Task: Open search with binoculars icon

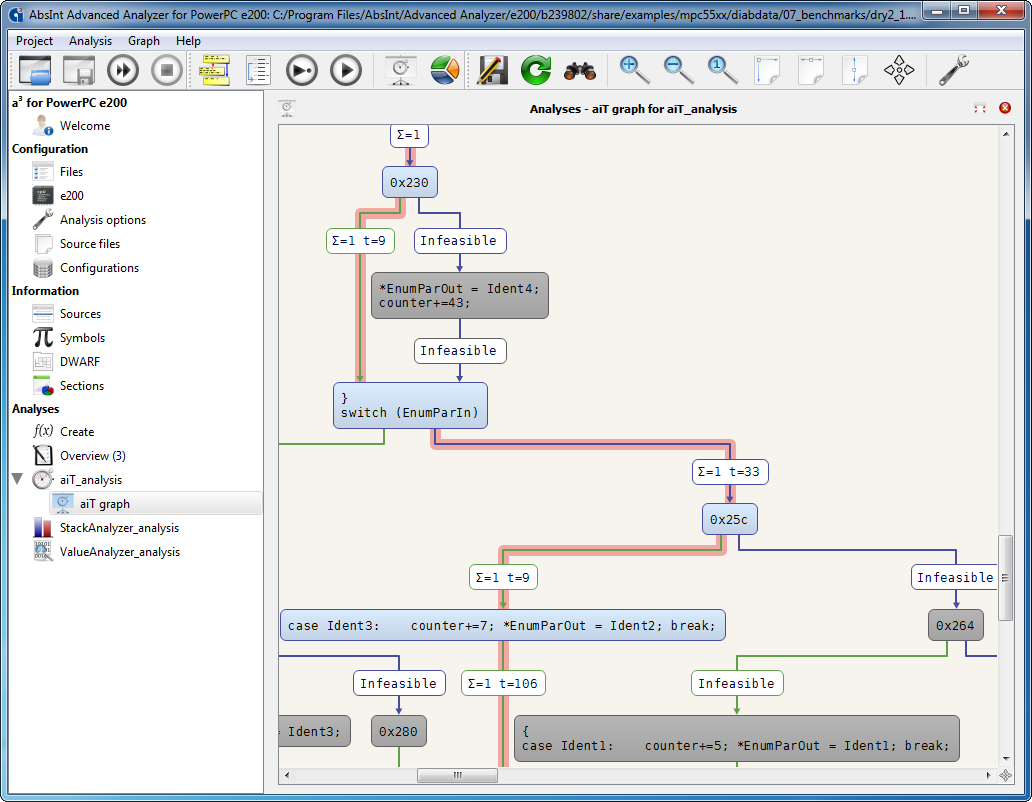Action: 580,70
